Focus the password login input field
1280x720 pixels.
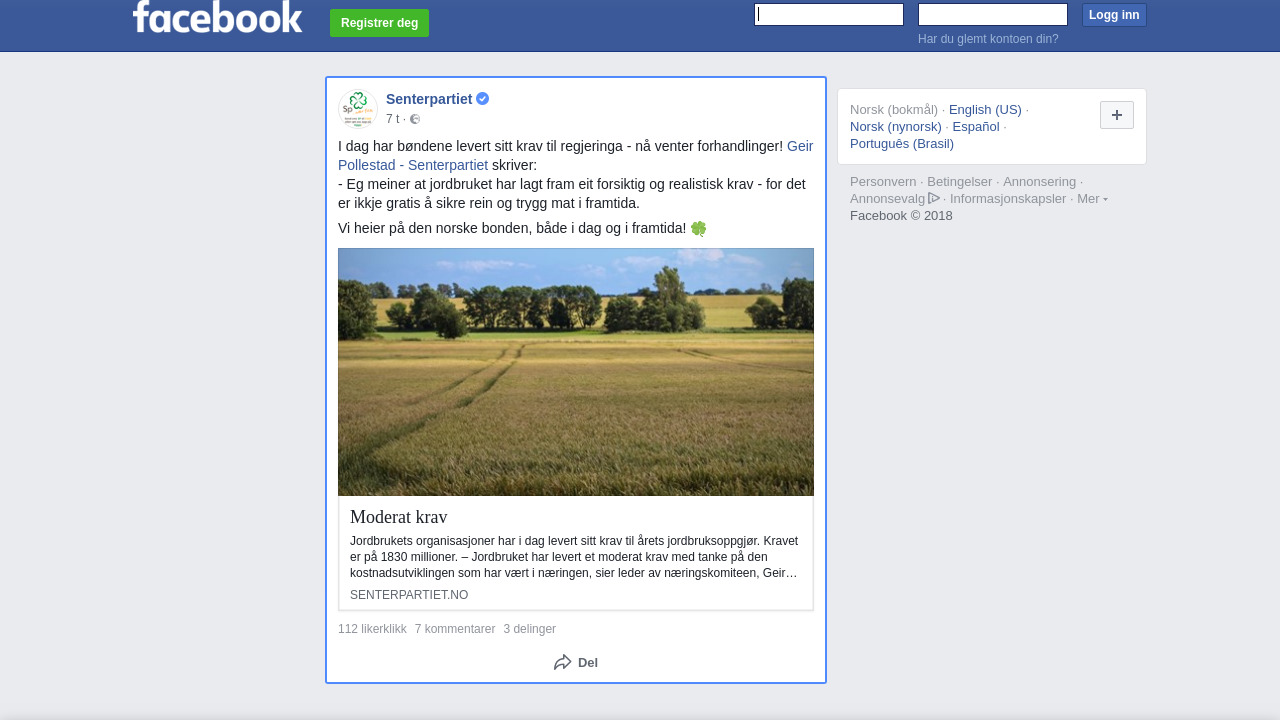point(993,14)
